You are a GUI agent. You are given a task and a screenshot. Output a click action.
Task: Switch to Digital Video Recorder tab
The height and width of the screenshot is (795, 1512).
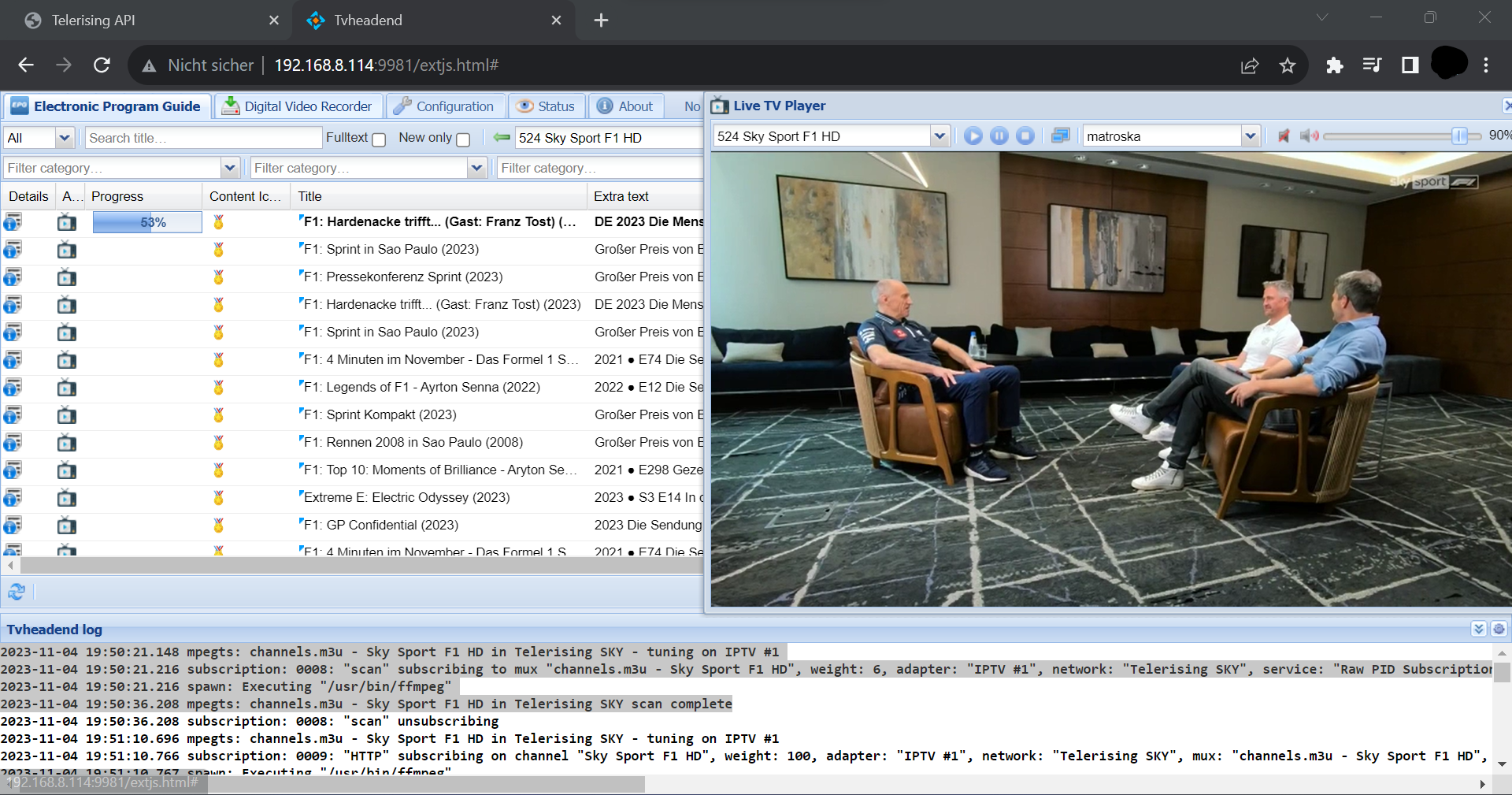point(298,106)
